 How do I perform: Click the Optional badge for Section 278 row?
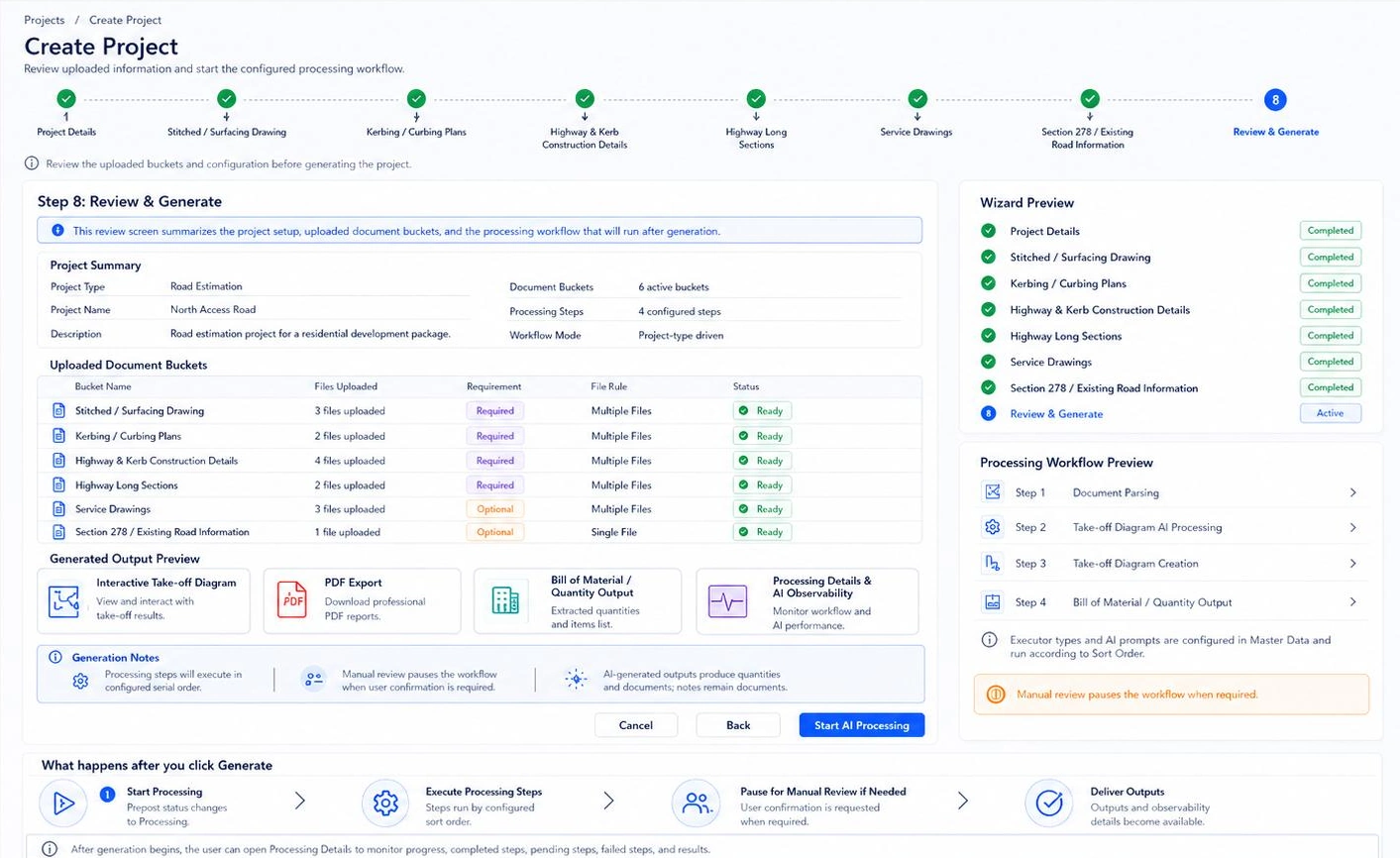494,532
